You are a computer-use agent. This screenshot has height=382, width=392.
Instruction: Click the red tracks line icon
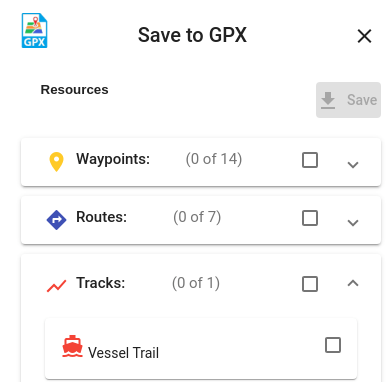[x=56, y=286]
